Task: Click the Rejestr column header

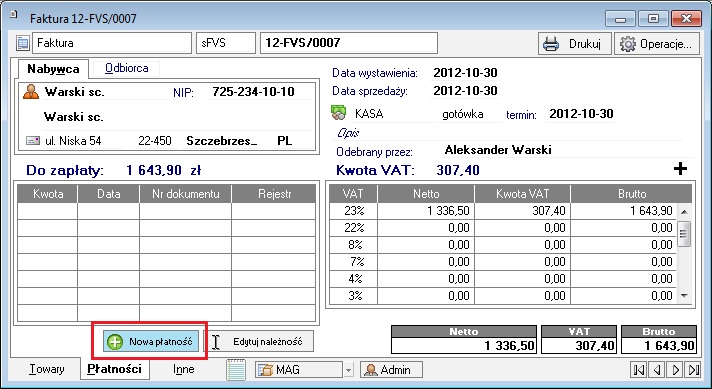Action: 274,194
